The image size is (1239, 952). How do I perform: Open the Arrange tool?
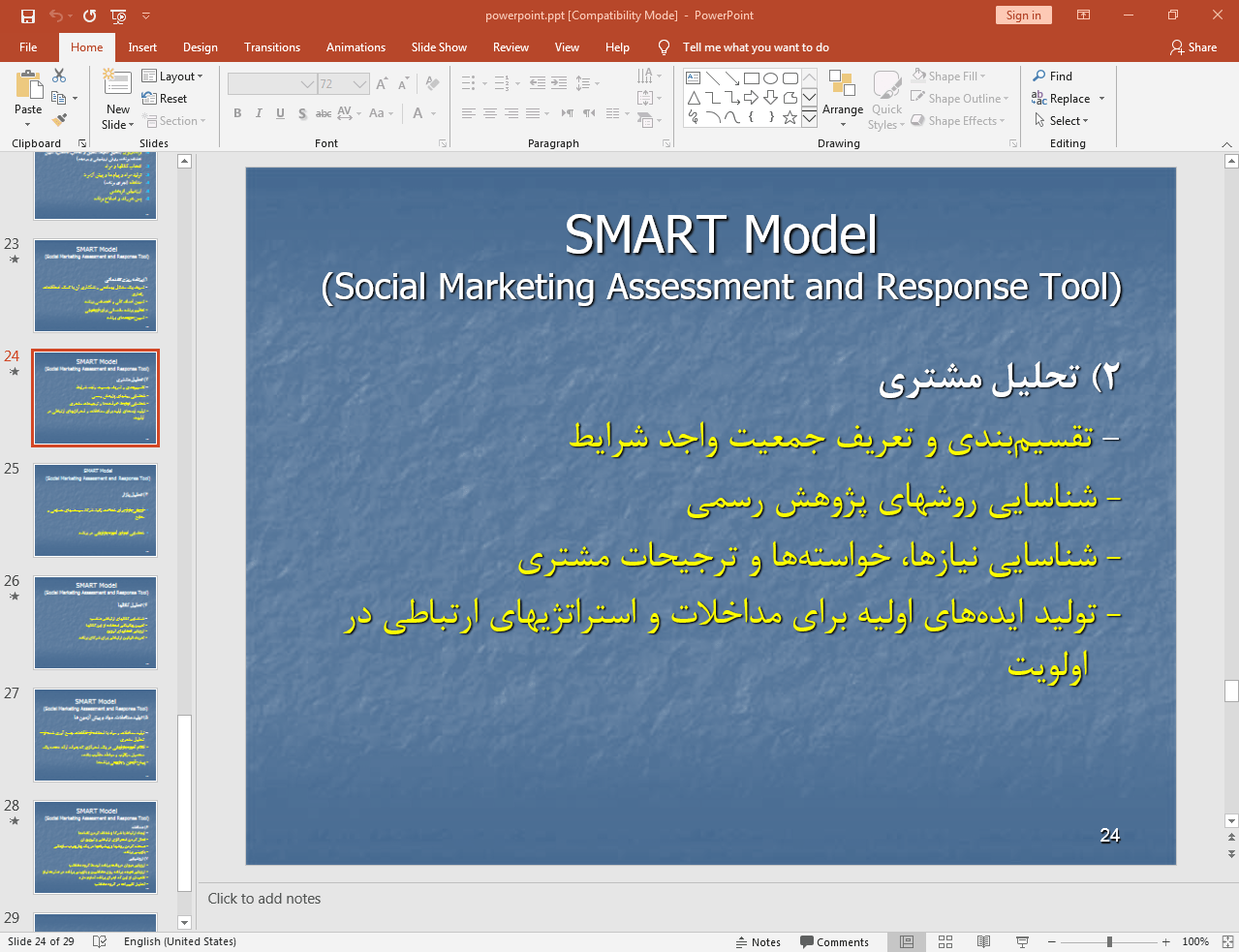[842, 98]
